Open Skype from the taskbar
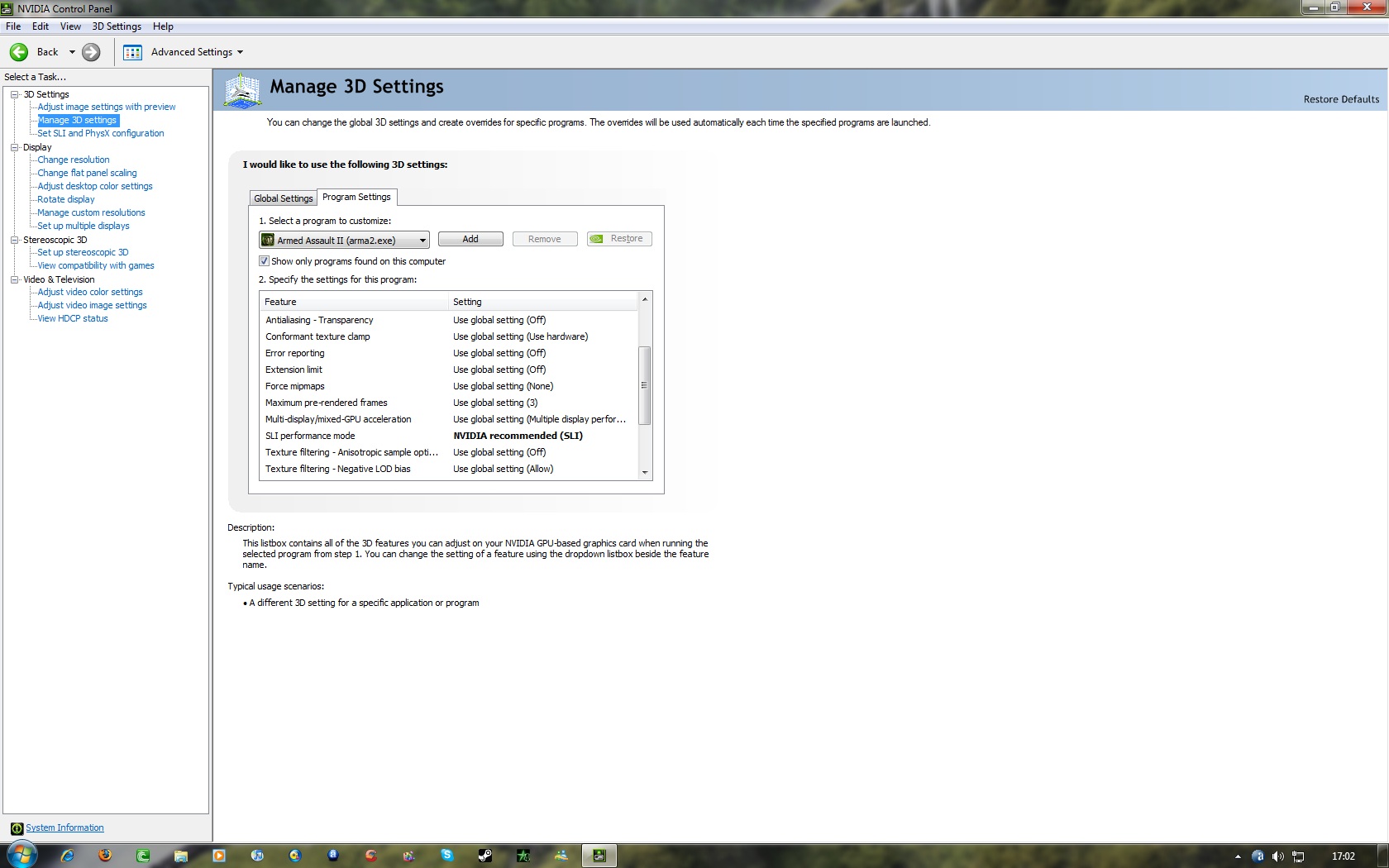 (x=447, y=856)
